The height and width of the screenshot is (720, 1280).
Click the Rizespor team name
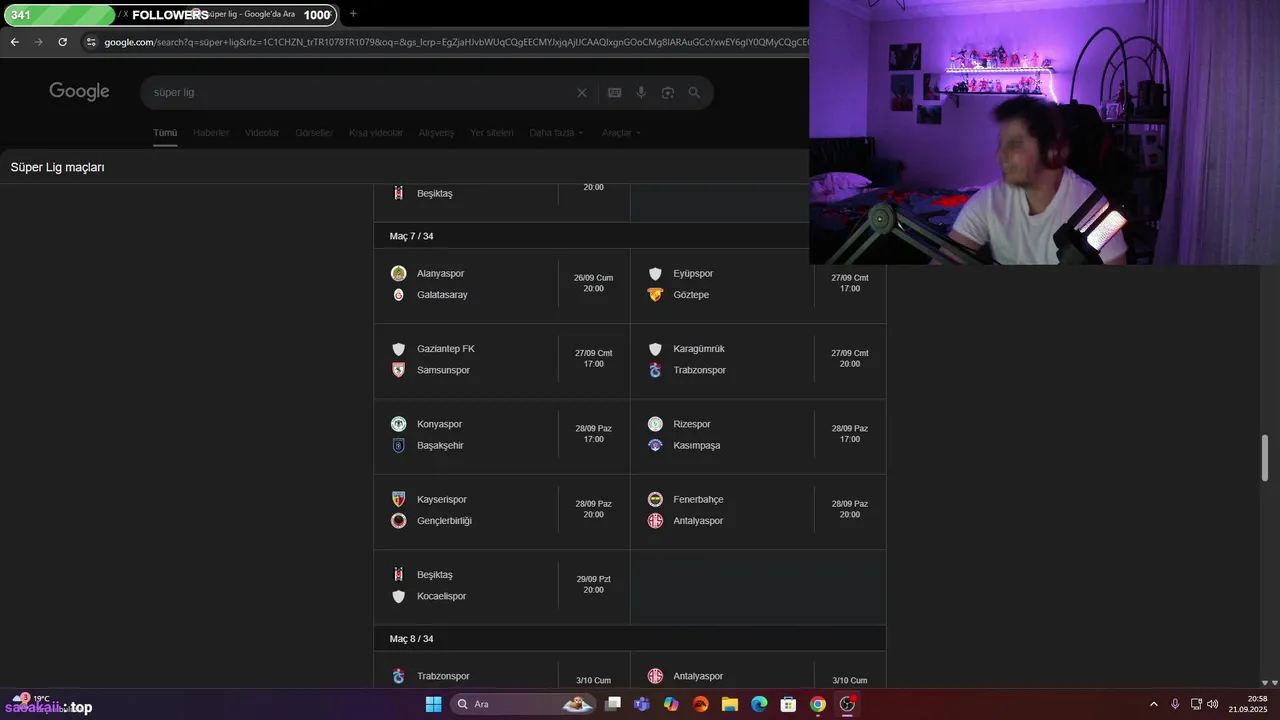(x=692, y=424)
